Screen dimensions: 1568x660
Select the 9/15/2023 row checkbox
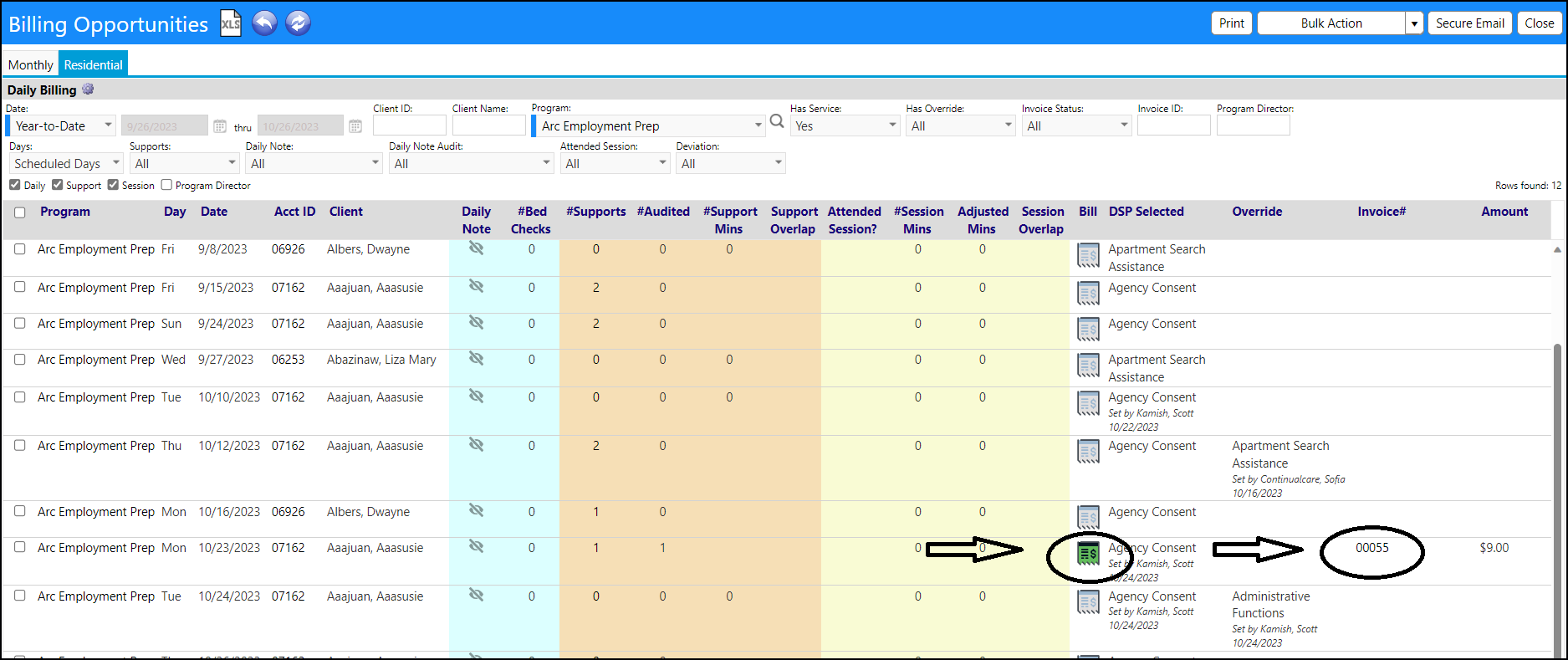(20, 287)
